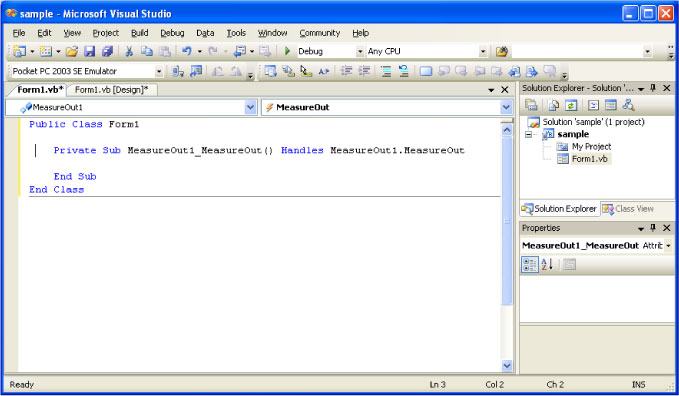Open the Edit menu
679x396 pixels.
[44, 33]
